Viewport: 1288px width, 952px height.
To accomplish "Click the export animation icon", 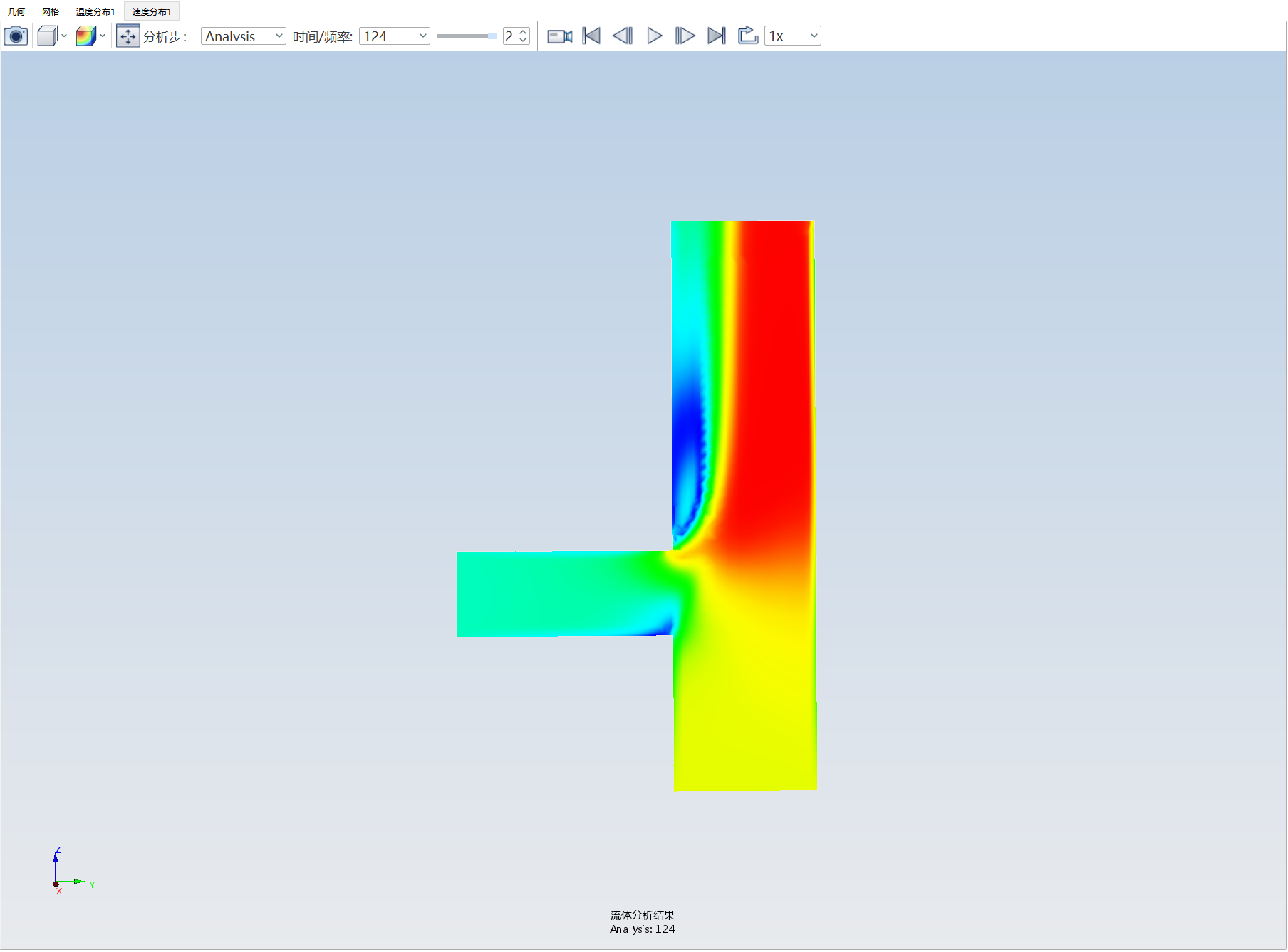I will (747, 36).
